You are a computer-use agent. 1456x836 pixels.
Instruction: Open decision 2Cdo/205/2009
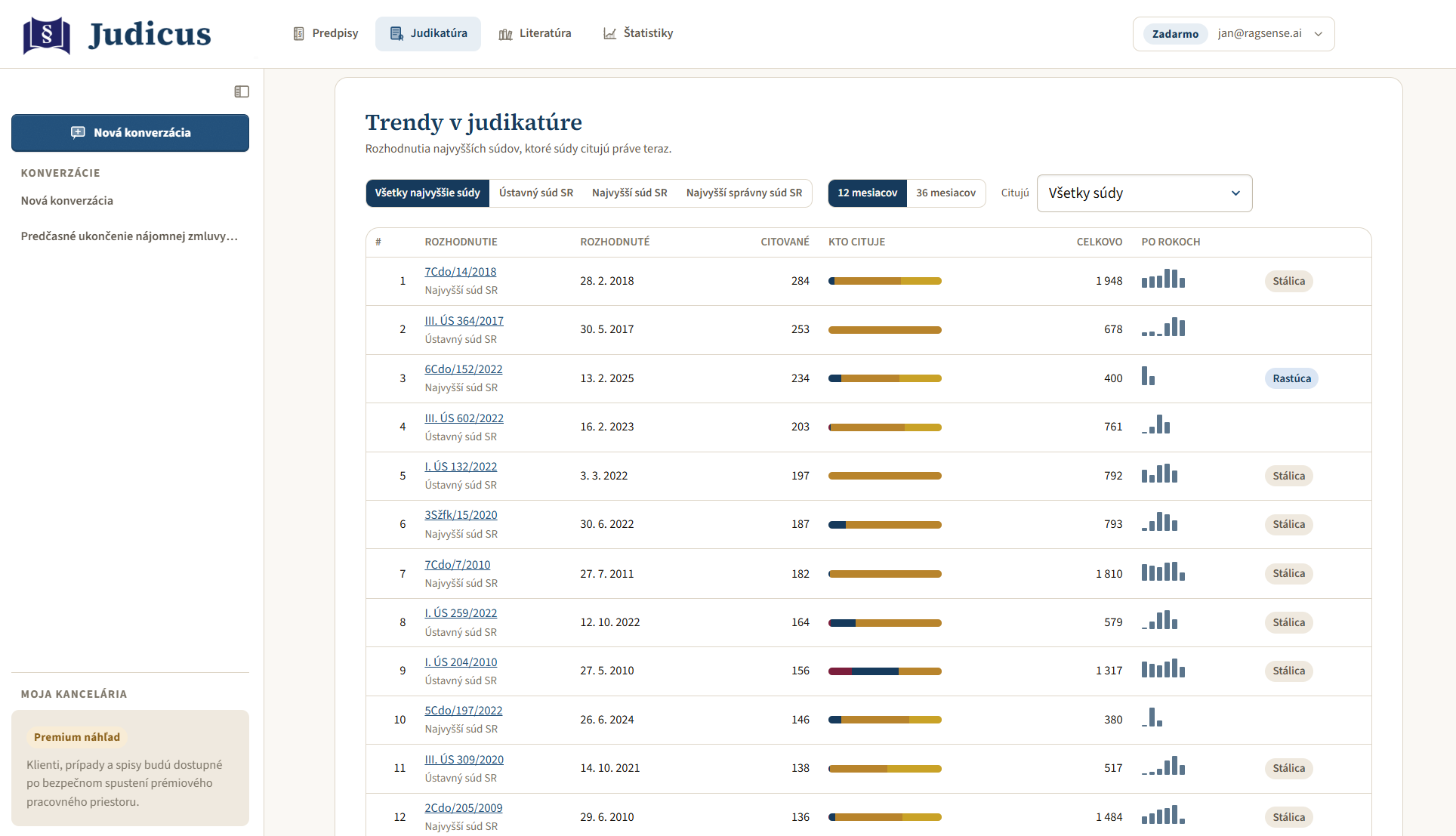464,808
